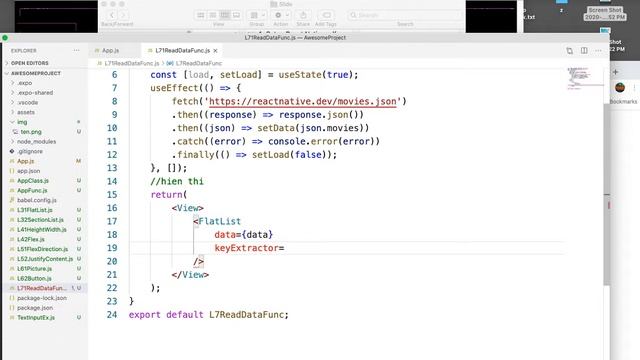Open the app.json file
Image resolution: width=640 pixels, height=360 pixels.
click(28, 171)
